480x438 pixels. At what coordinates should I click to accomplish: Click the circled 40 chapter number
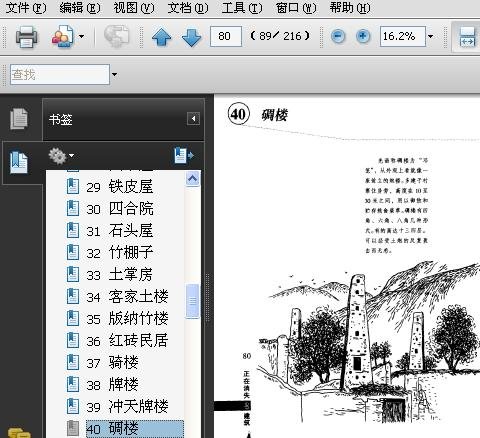click(x=238, y=114)
